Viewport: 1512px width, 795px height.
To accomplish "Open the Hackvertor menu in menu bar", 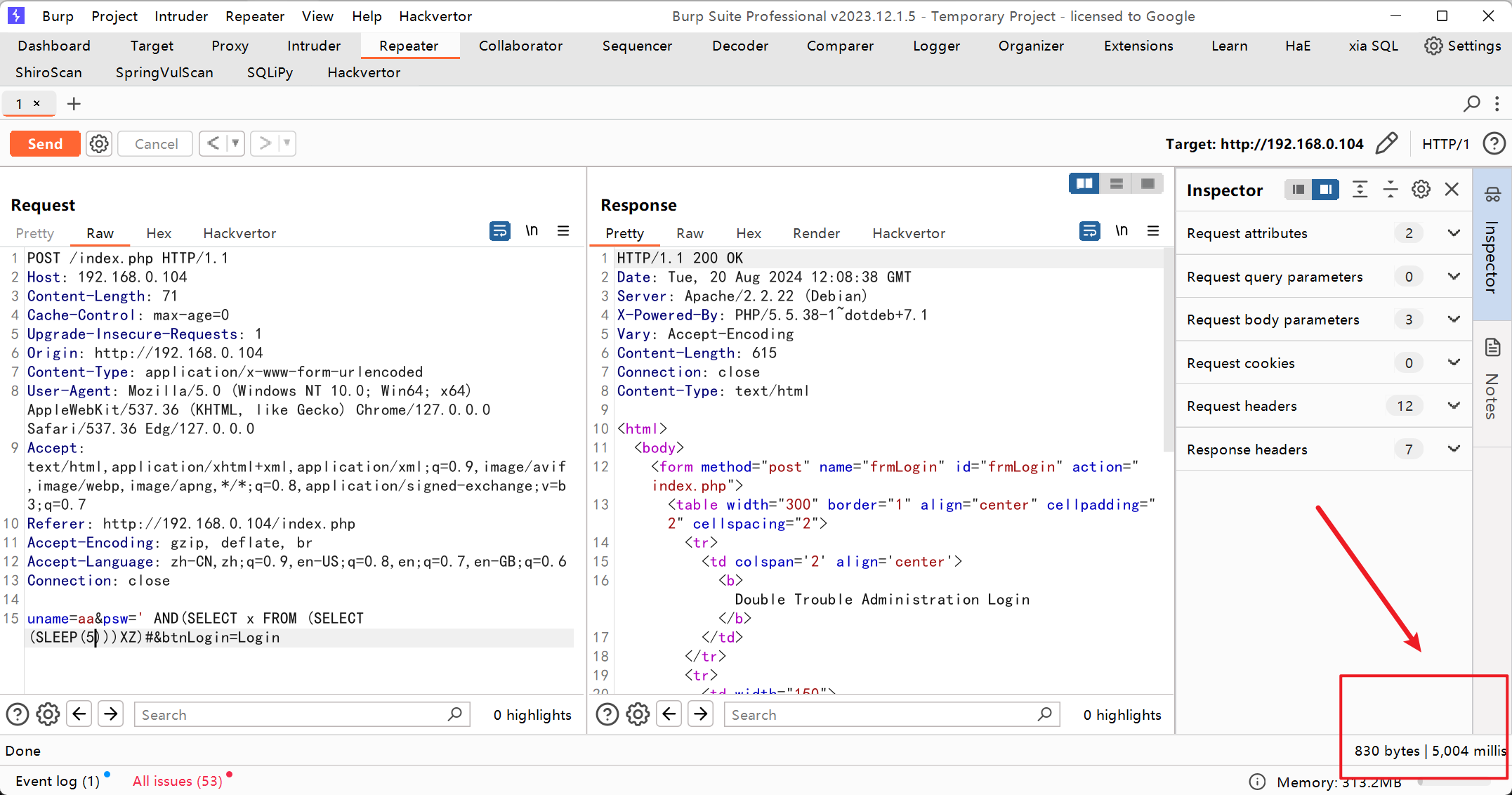I will (435, 16).
